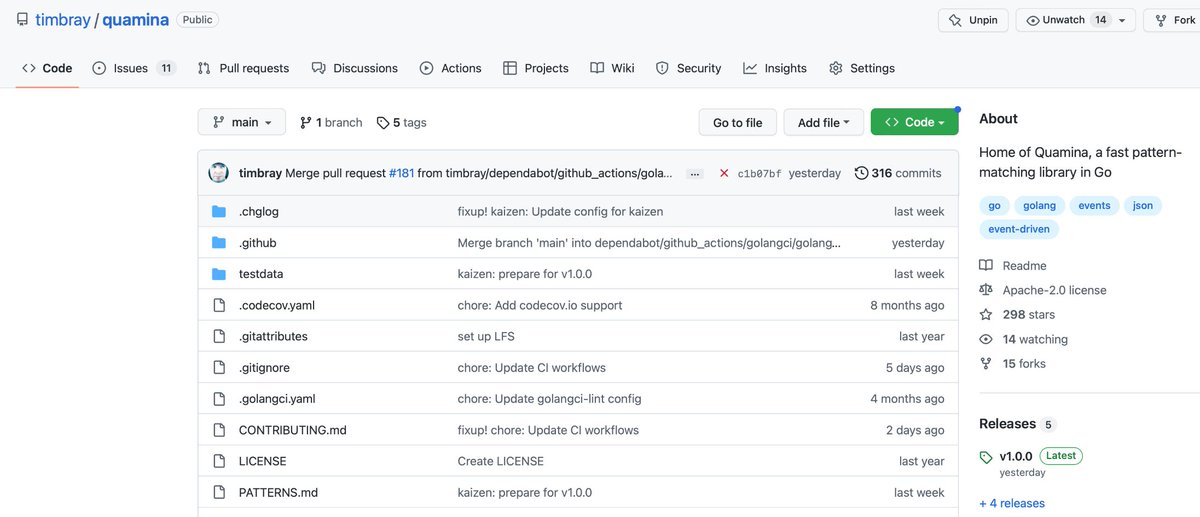Screen dimensions: 1200x517
Task: Open the Insights tab
Action: (x=775, y=68)
